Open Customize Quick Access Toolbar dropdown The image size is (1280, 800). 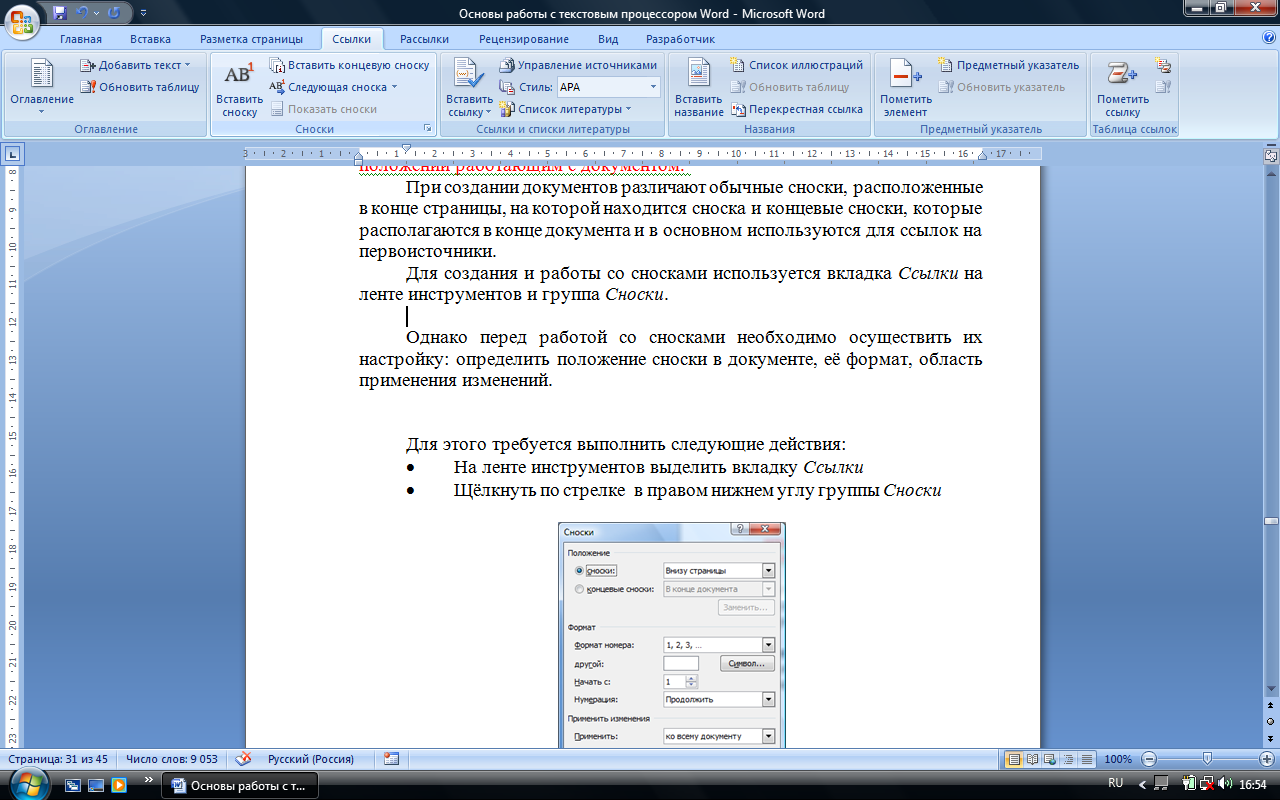coord(142,14)
